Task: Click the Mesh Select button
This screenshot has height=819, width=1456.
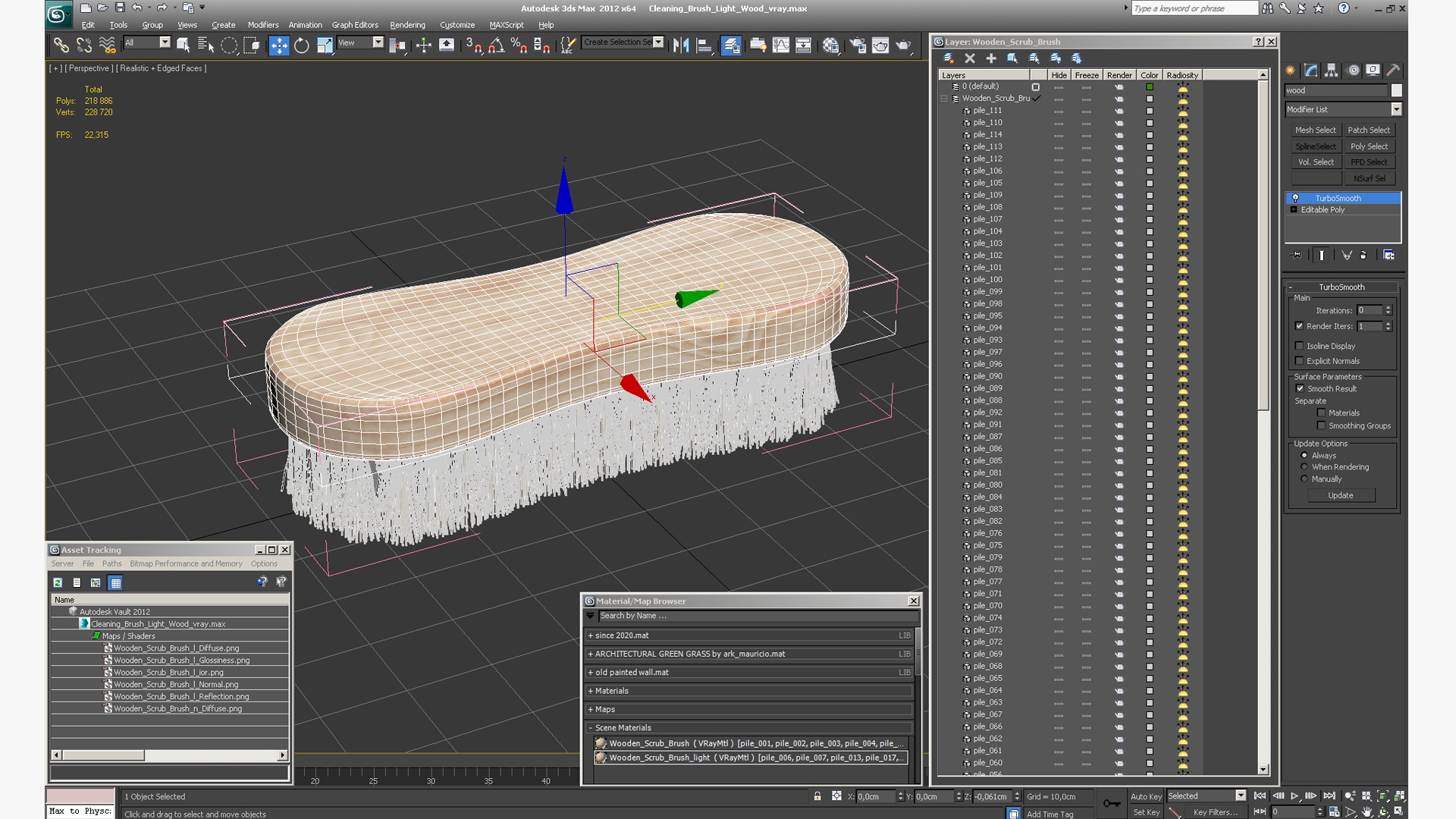Action: (x=1315, y=130)
